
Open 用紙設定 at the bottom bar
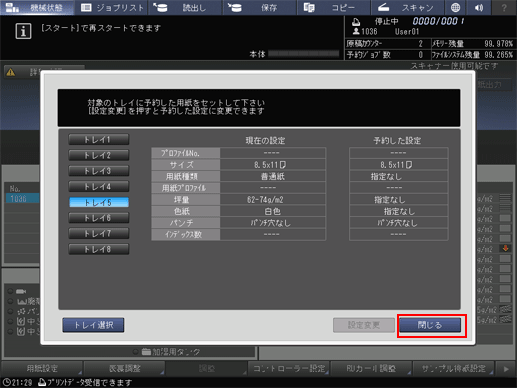(x=42, y=368)
